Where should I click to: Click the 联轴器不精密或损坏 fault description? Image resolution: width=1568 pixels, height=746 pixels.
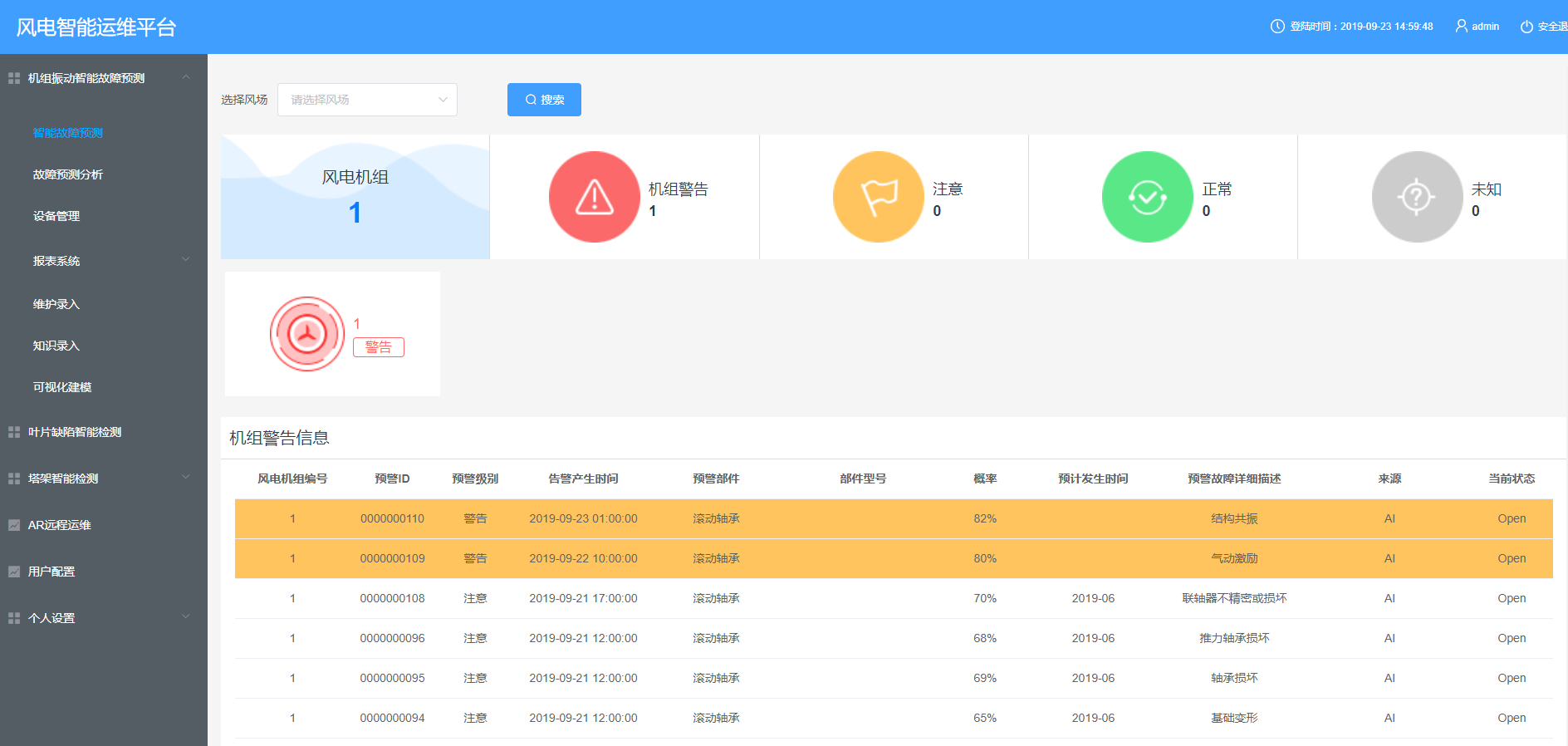(x=1234, y=598)
